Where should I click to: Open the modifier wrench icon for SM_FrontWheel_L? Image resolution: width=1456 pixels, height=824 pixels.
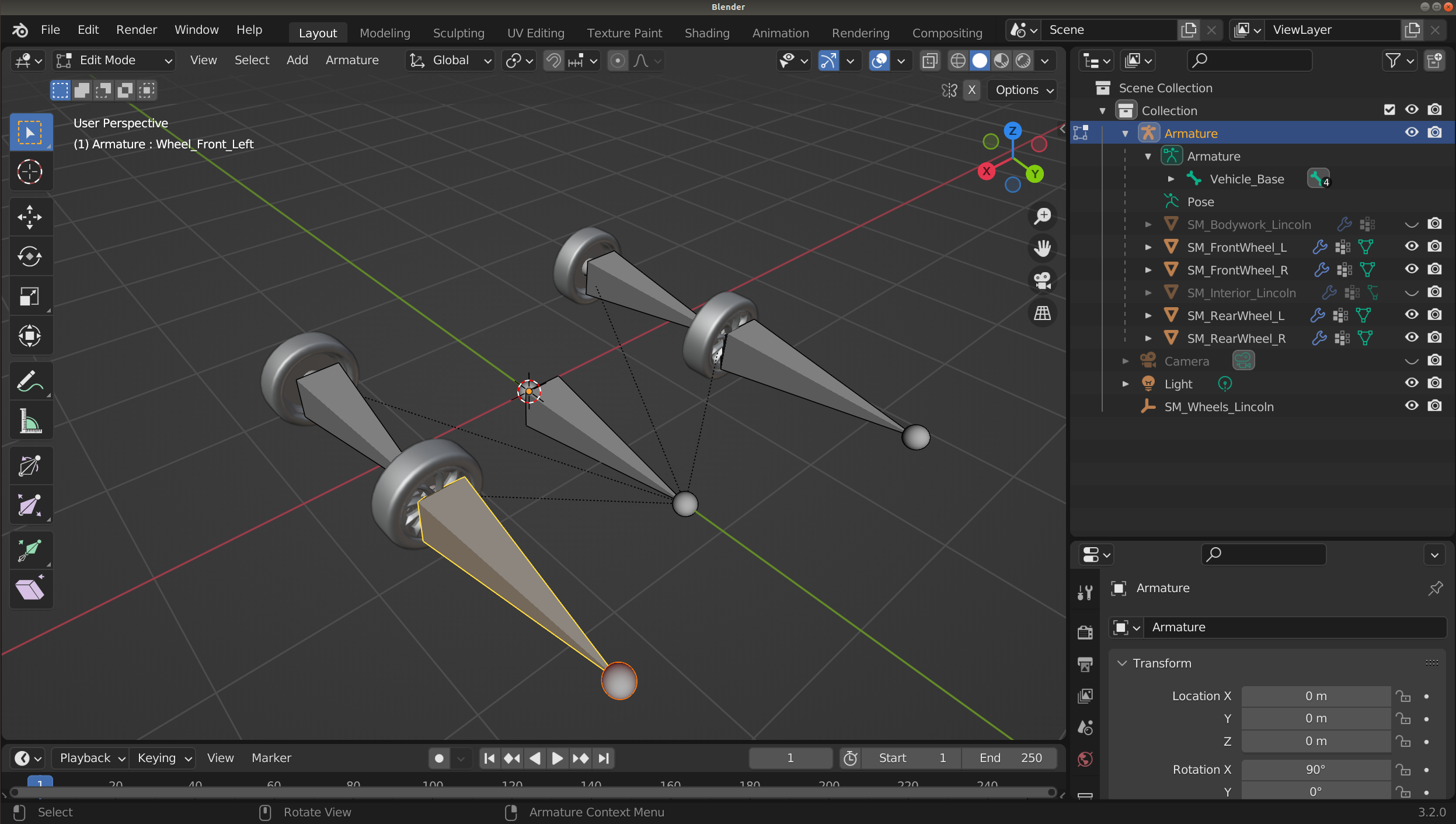1319,247
